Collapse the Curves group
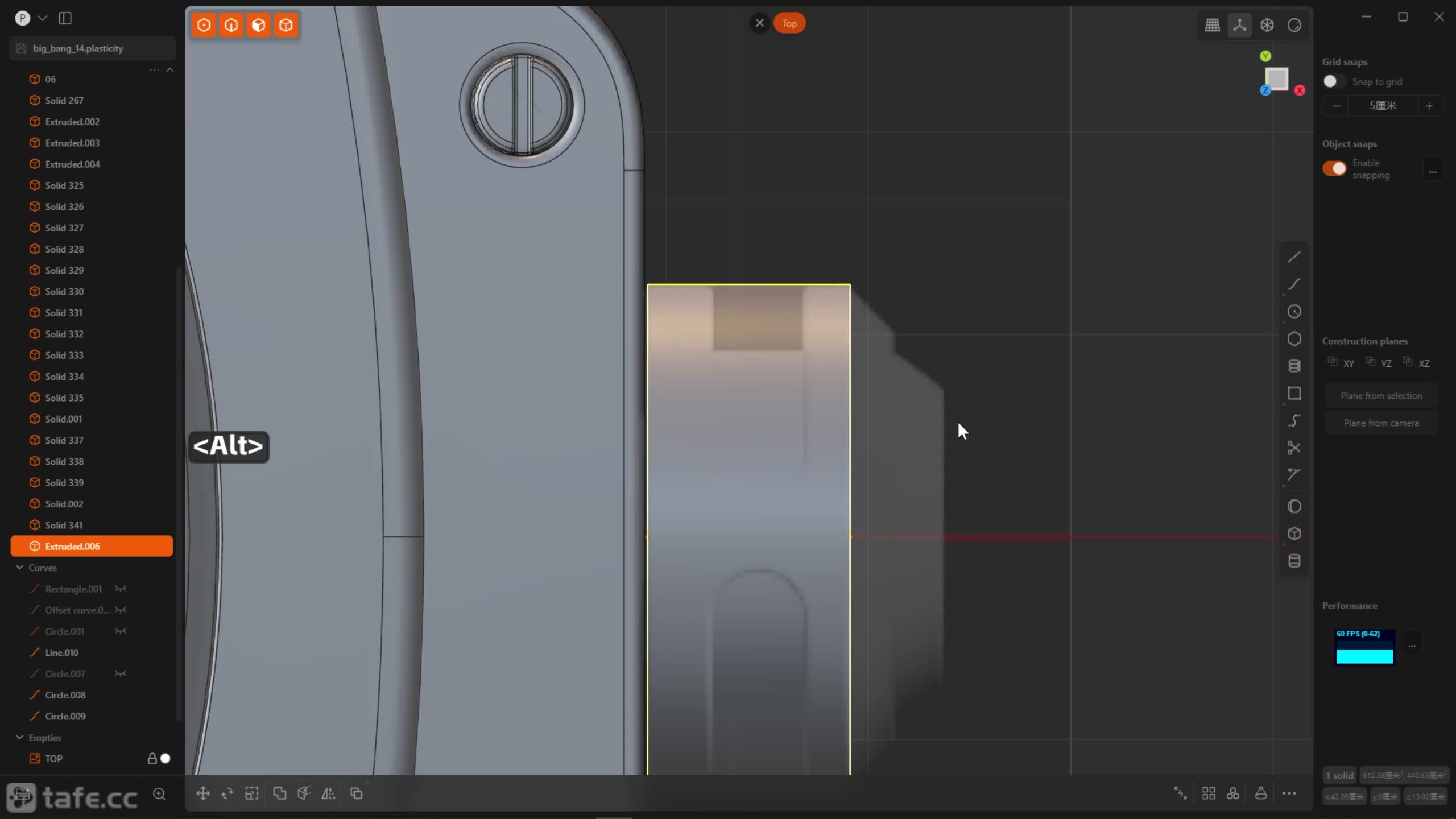The width and height of the screenshot is (1456, 819). (20, 568)
